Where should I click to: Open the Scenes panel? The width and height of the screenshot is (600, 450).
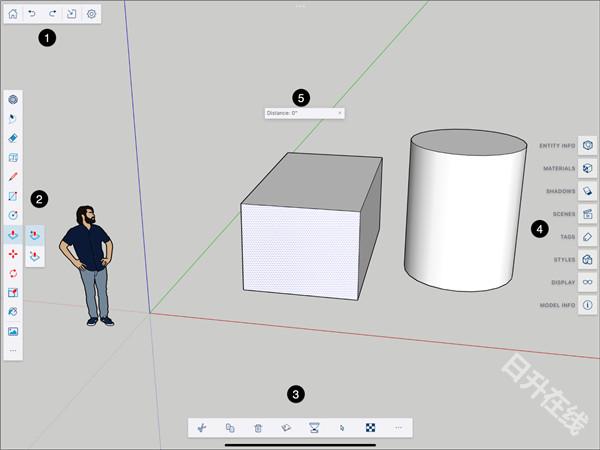[x=587, y=214]
